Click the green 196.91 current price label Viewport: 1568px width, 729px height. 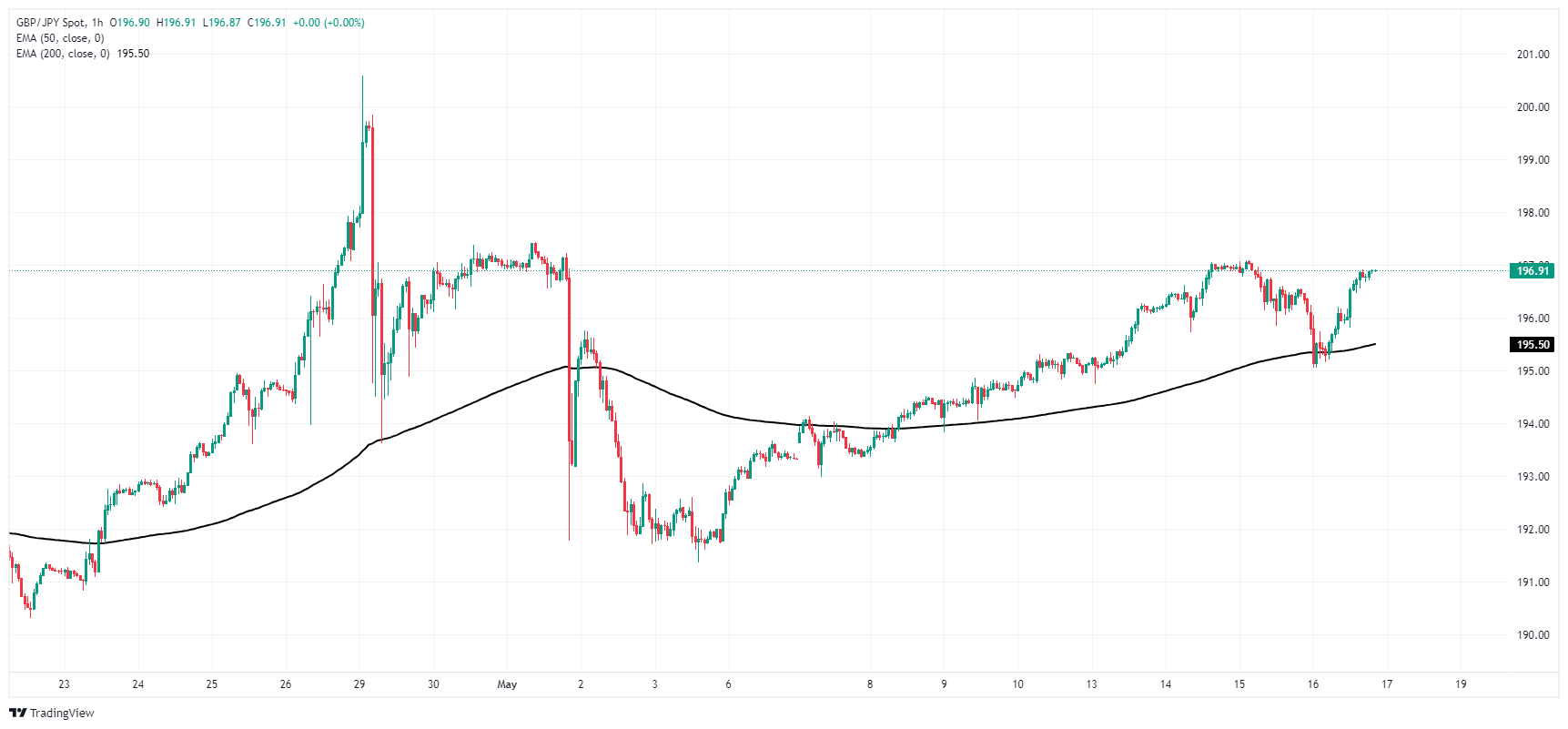(x=1532, y=271)
